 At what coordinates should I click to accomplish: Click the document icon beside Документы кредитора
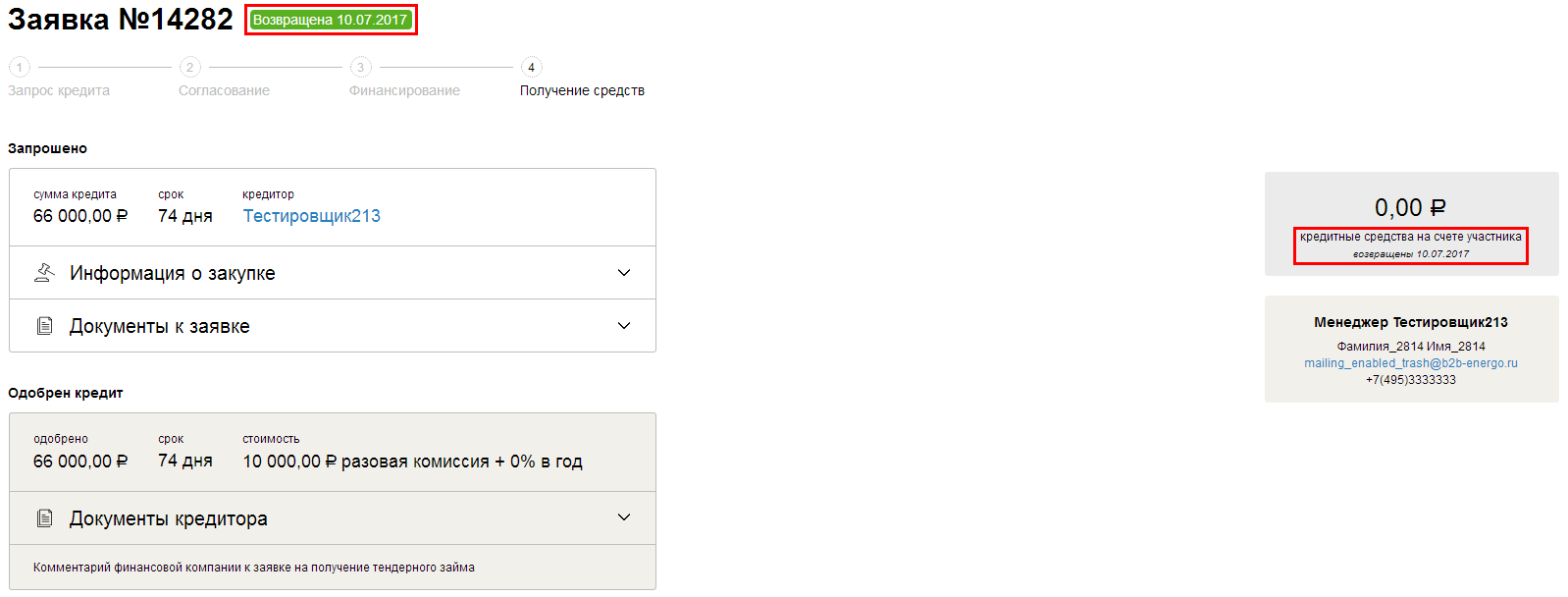click(44, 518)
